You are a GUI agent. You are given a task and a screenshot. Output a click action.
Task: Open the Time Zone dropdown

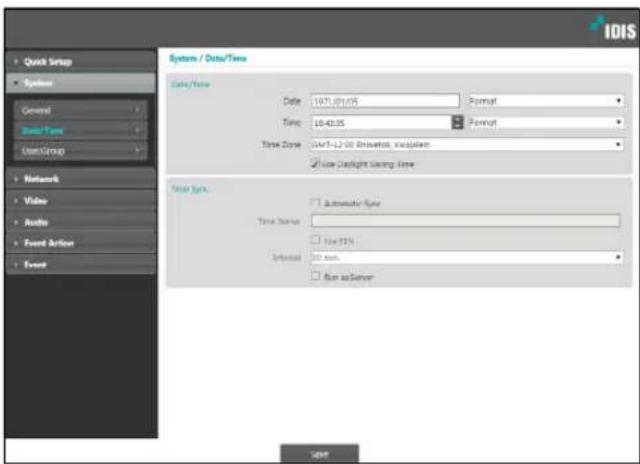467,144
